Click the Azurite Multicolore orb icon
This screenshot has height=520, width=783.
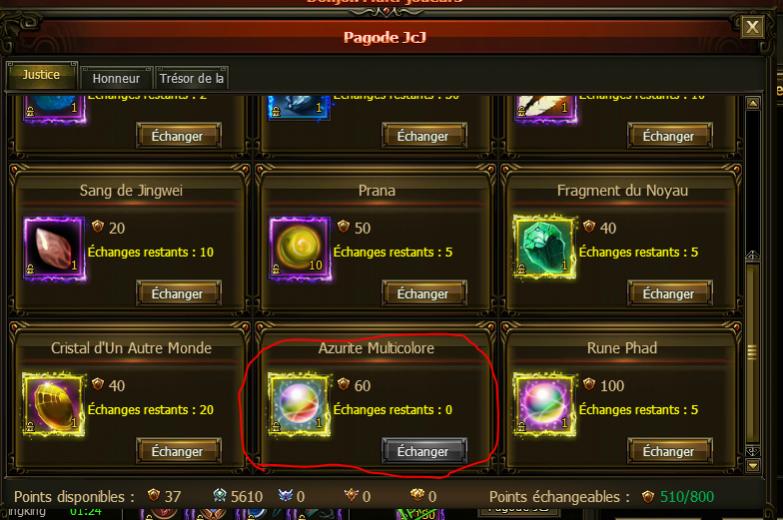299,404
